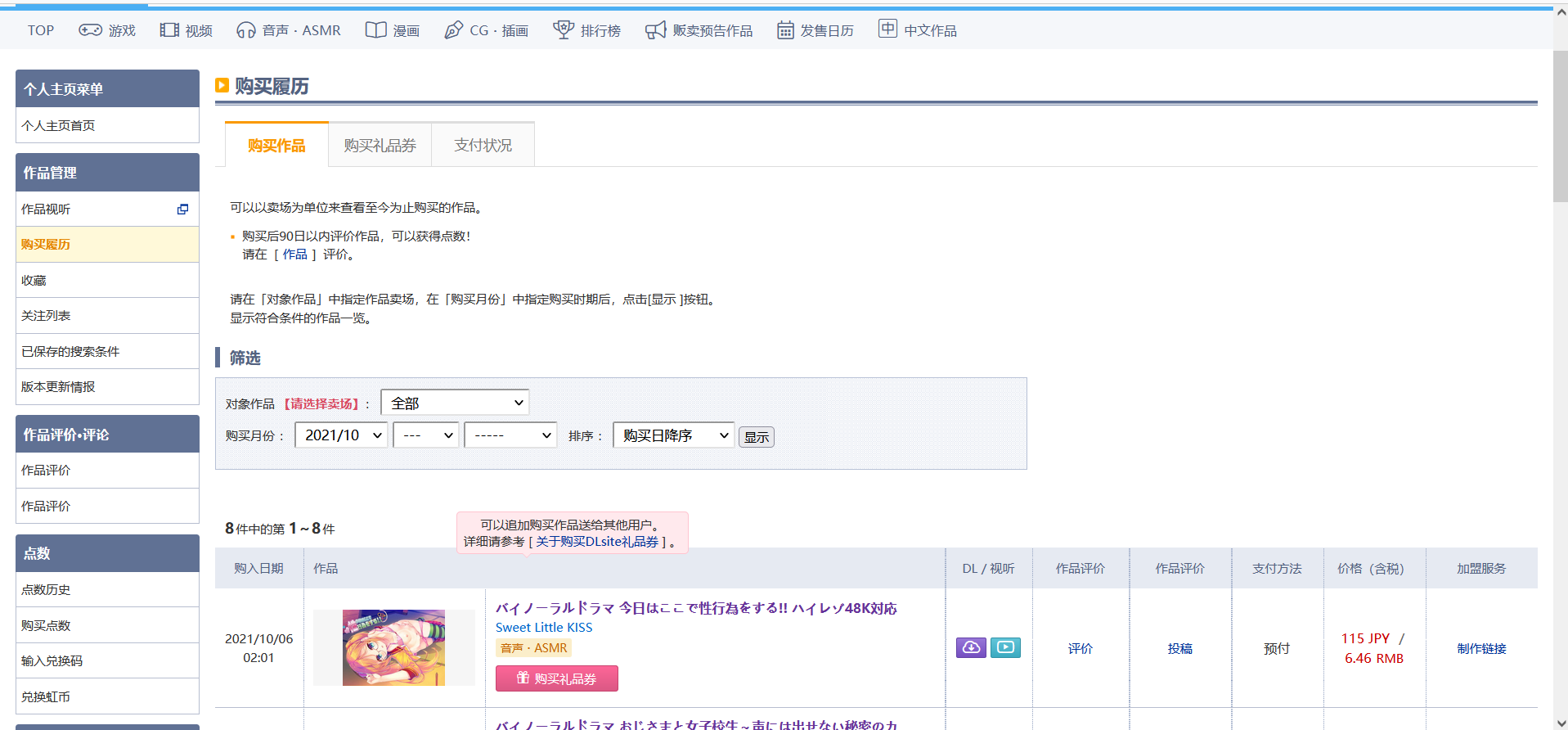Click the pink 购买礼品券 gift button
This screenshot has height=730, width=1568.
coord(556,678)
